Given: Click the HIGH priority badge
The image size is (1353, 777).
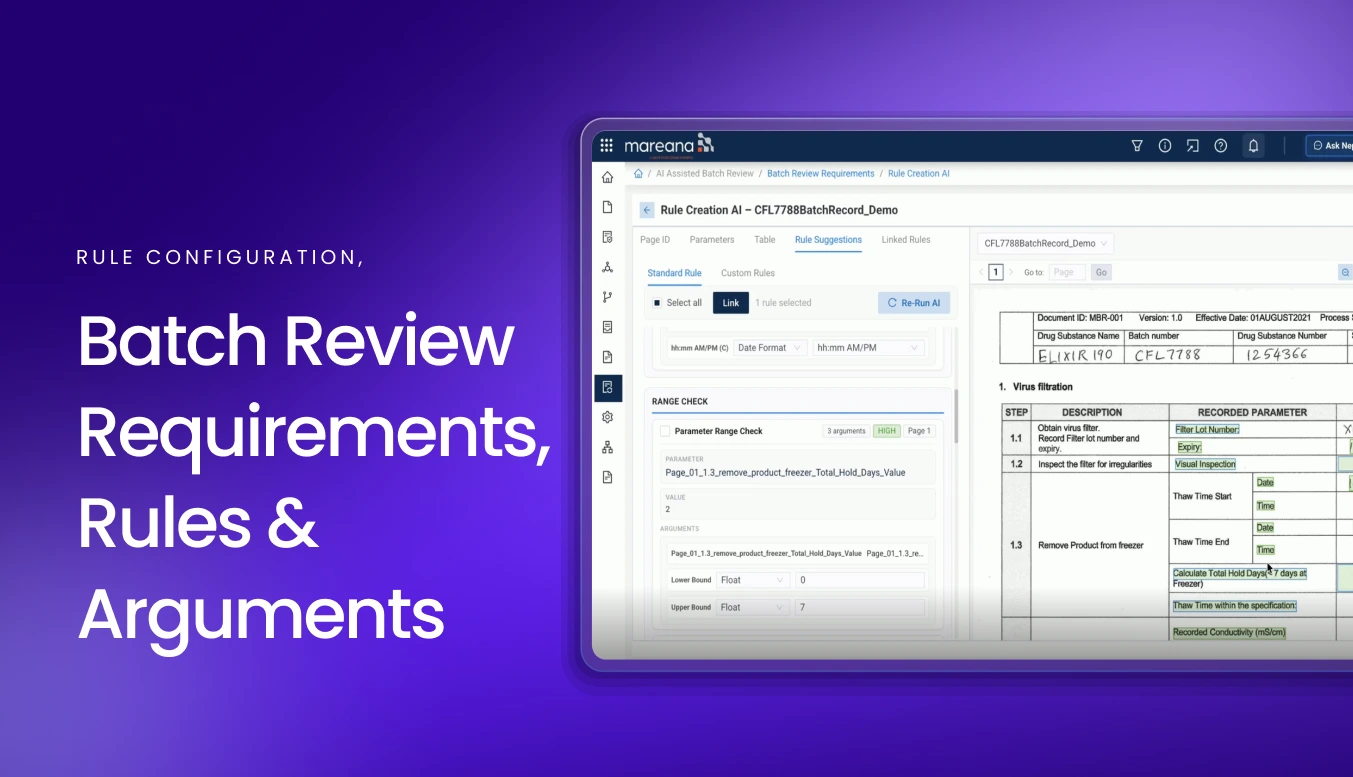Looking at the screenshot, I should (x=886, y=431).
